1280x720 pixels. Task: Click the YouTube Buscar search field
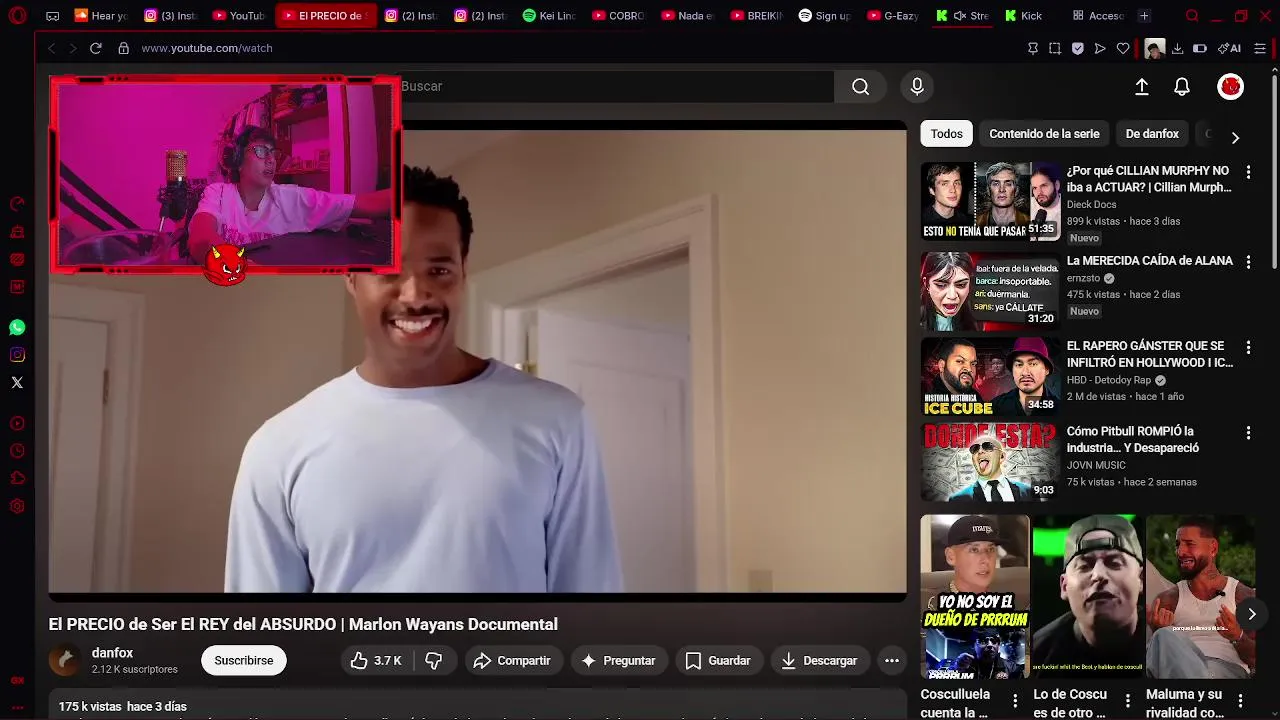(616, 87)
